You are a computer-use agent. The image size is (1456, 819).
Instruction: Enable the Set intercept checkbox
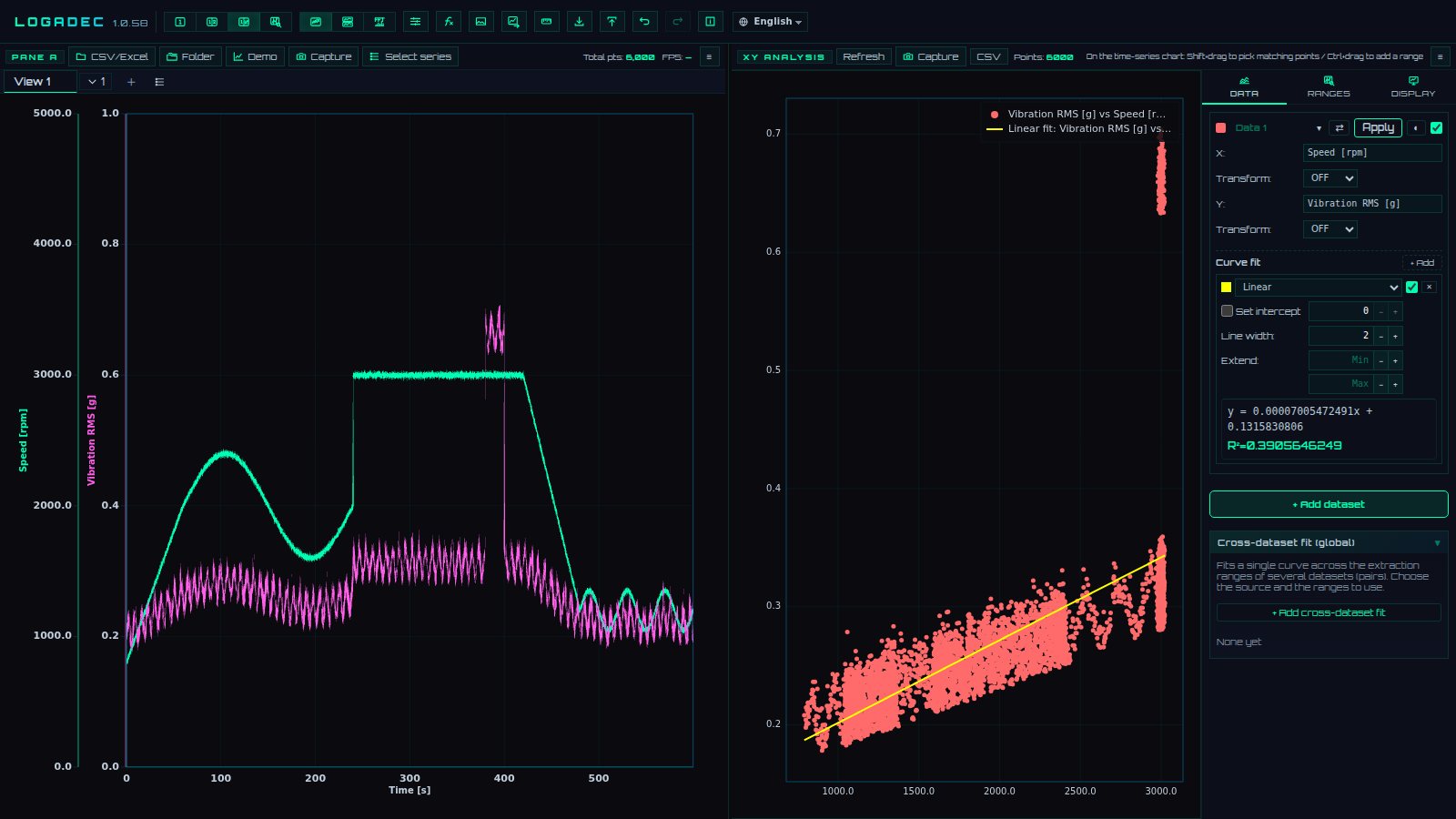1227,311
